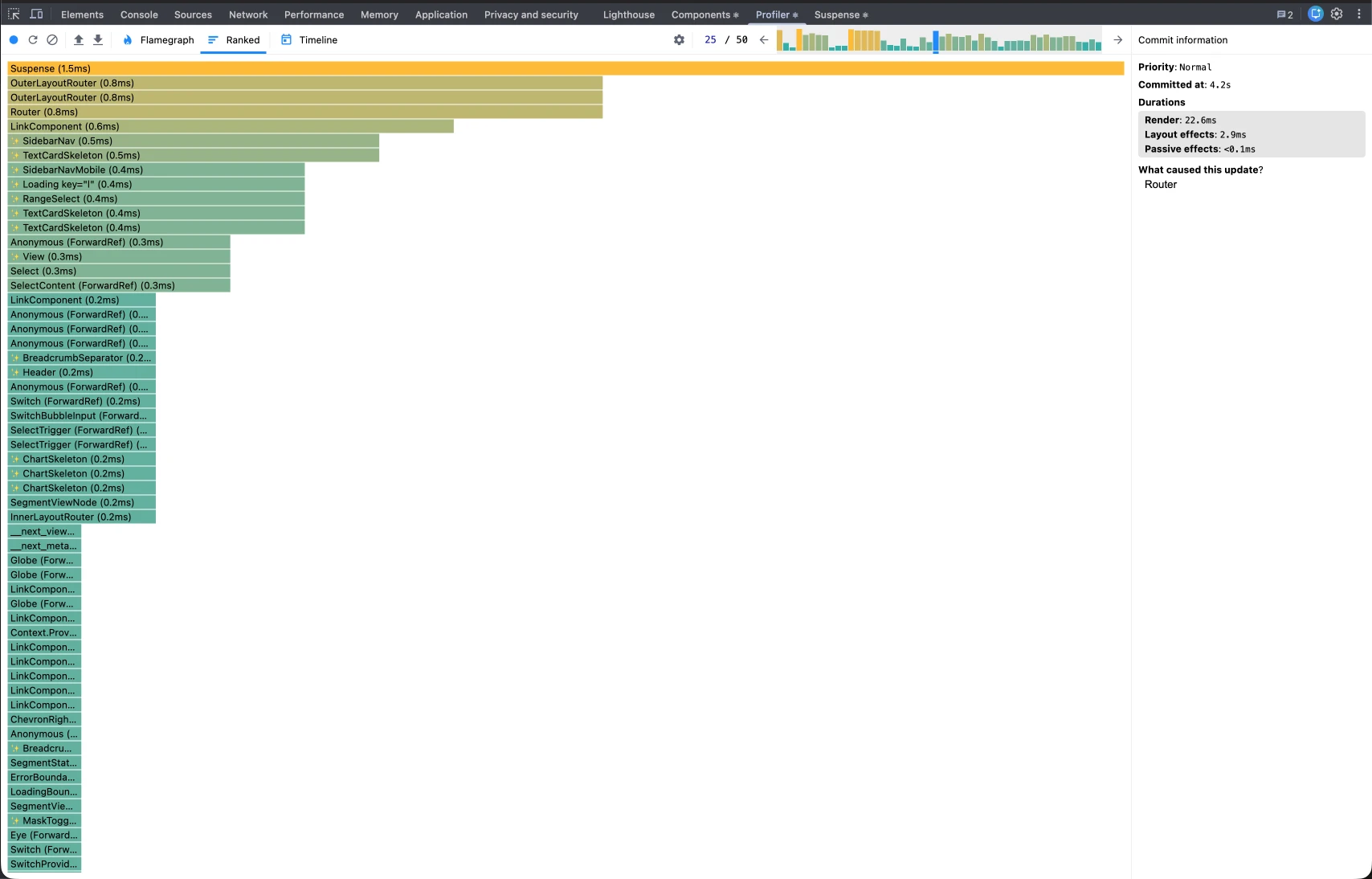Go to the previous commit arrow
Image resolution: width=1372 pixels, height=879 pixels.
(764, 40)
